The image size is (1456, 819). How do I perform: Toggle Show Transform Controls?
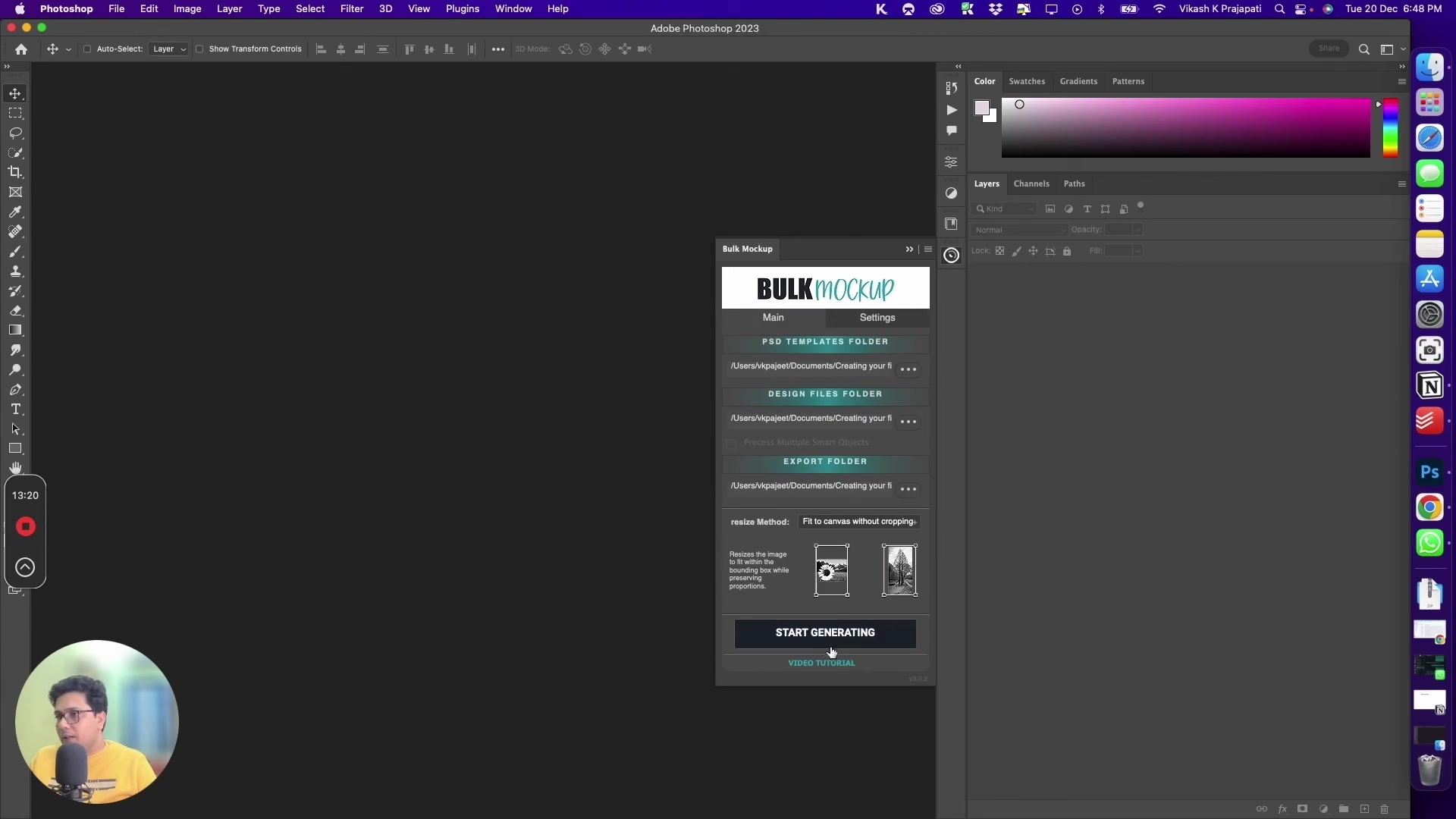click(200, 49)
